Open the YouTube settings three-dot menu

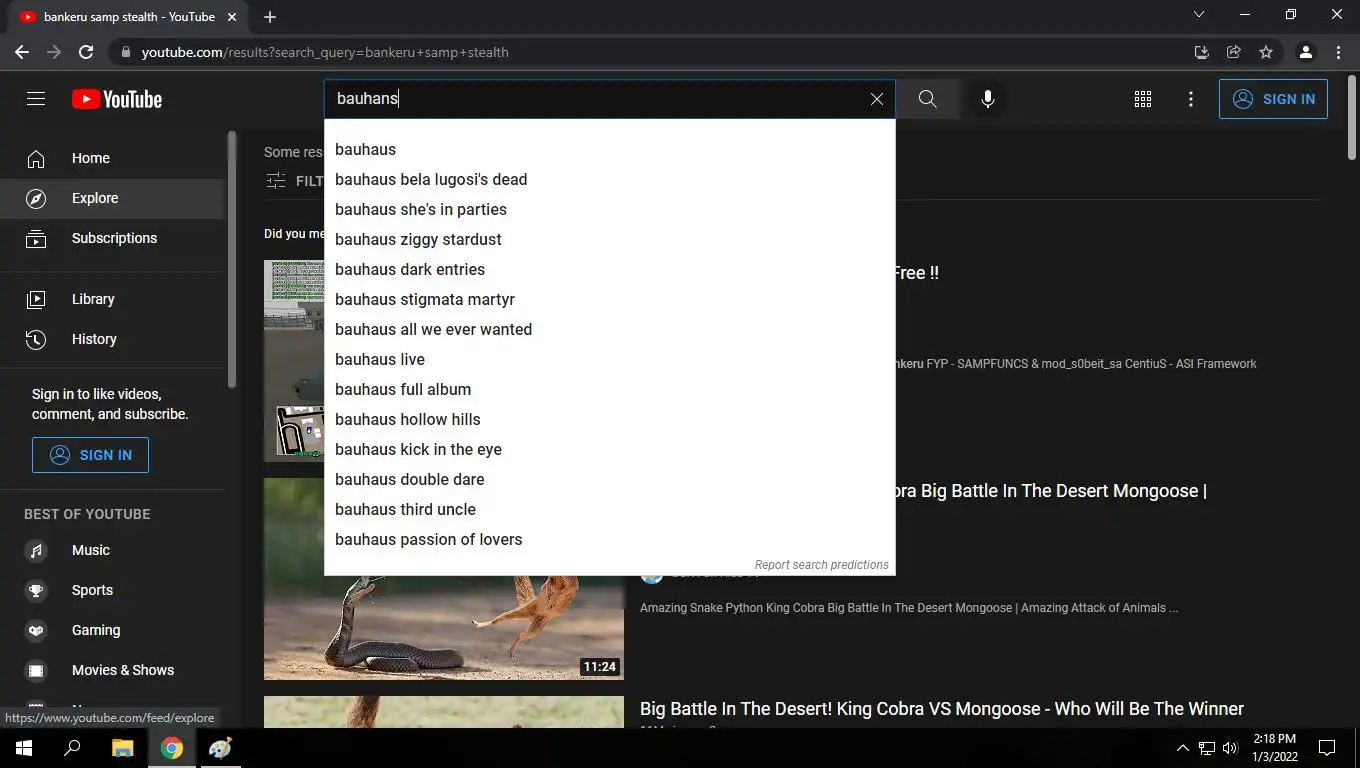coord(1191,99)
